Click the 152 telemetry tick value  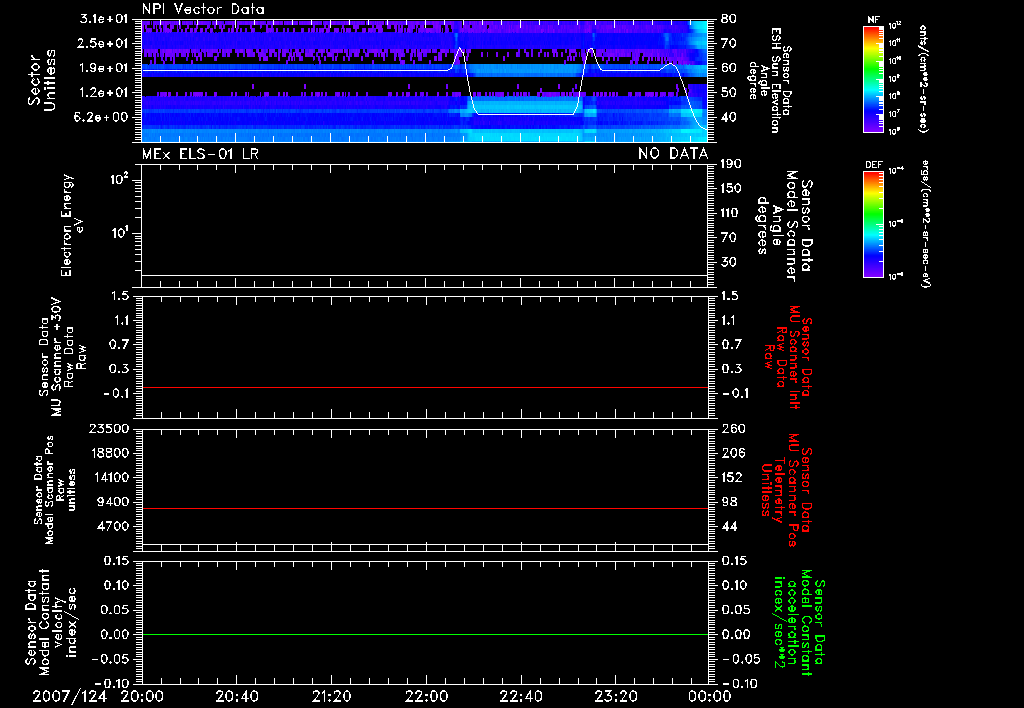tap(731, 477)
